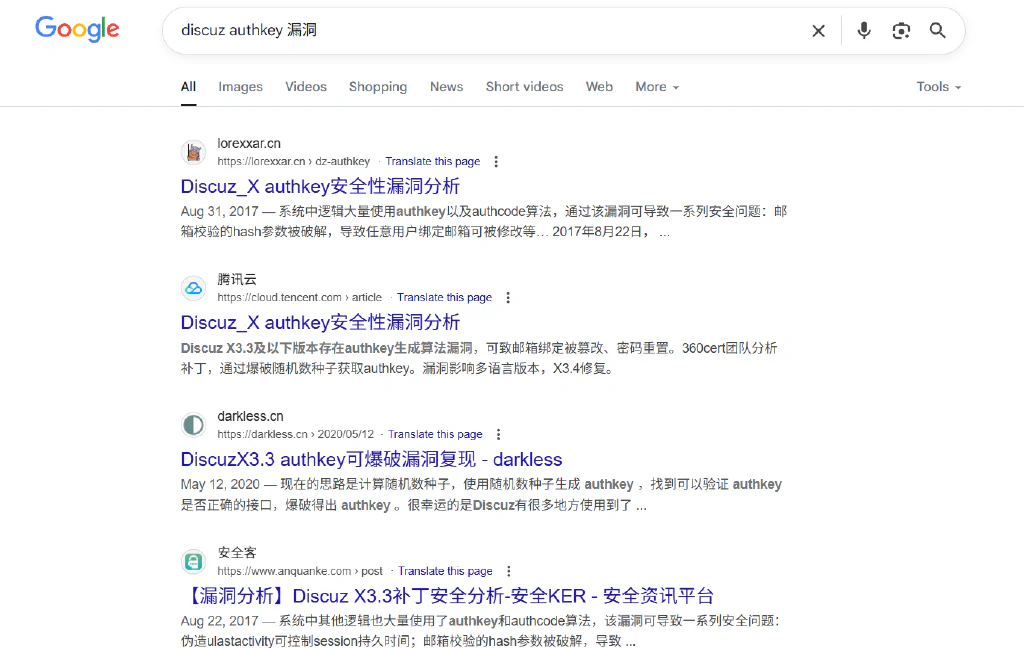Image resolution: width=1024 pixels, height=648 pixels.
Task: Click the magnifying glass search button
Action: click(x=938, y=30)
